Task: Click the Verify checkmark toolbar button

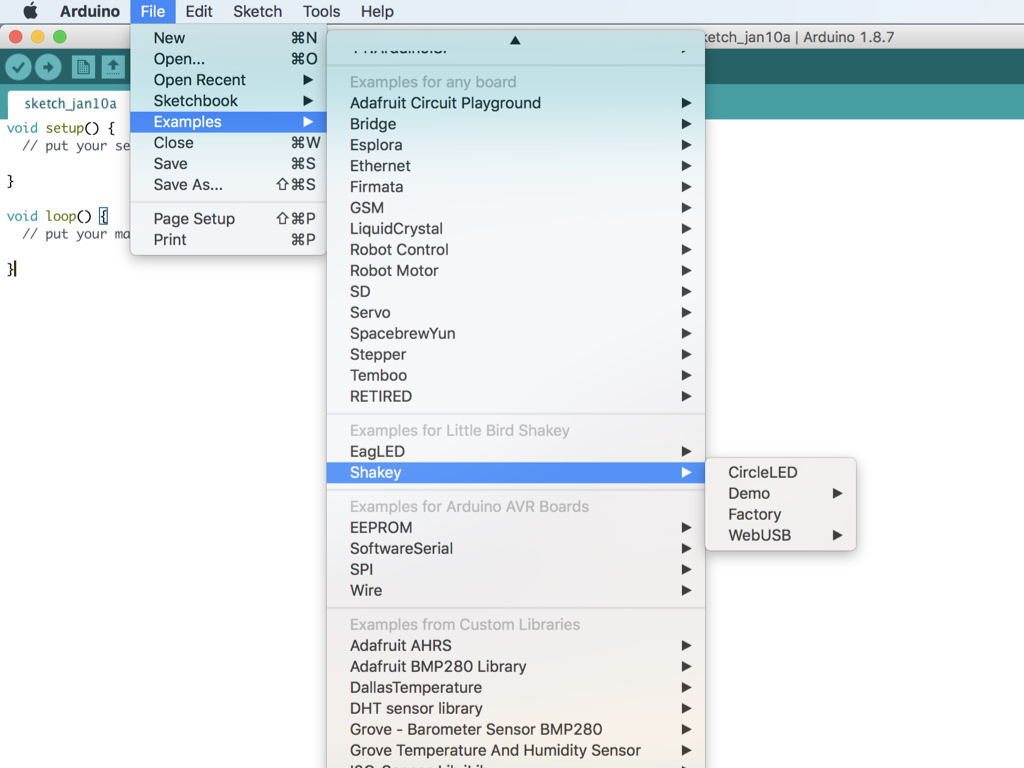Action: click(18, 67)
